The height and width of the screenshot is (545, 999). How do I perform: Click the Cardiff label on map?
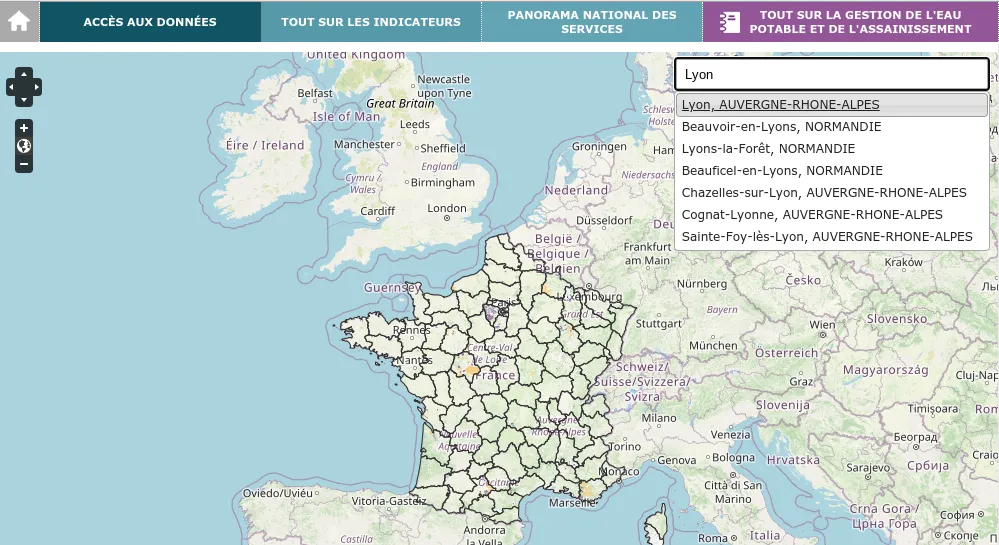378,211
